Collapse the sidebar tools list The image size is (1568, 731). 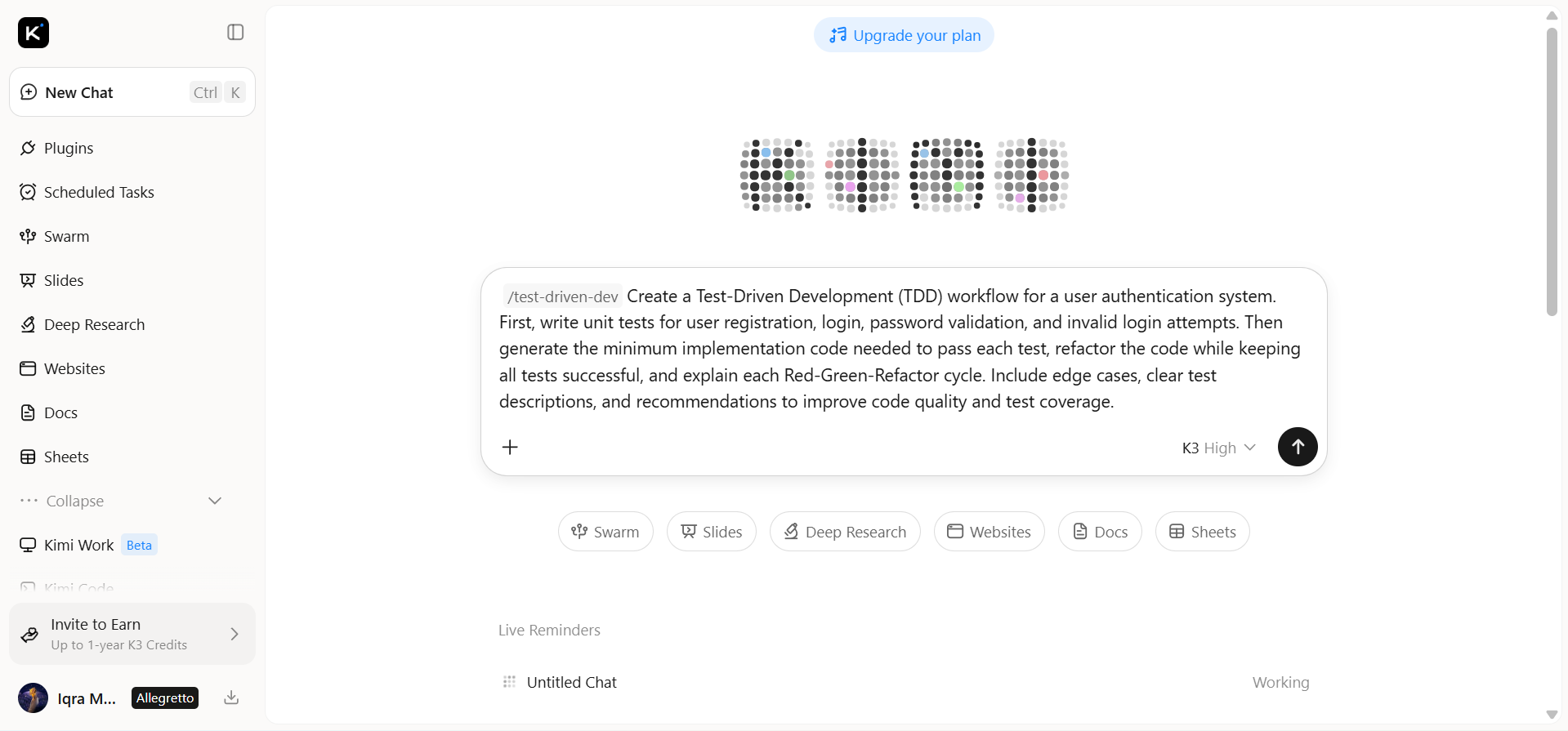pos(123,501)
